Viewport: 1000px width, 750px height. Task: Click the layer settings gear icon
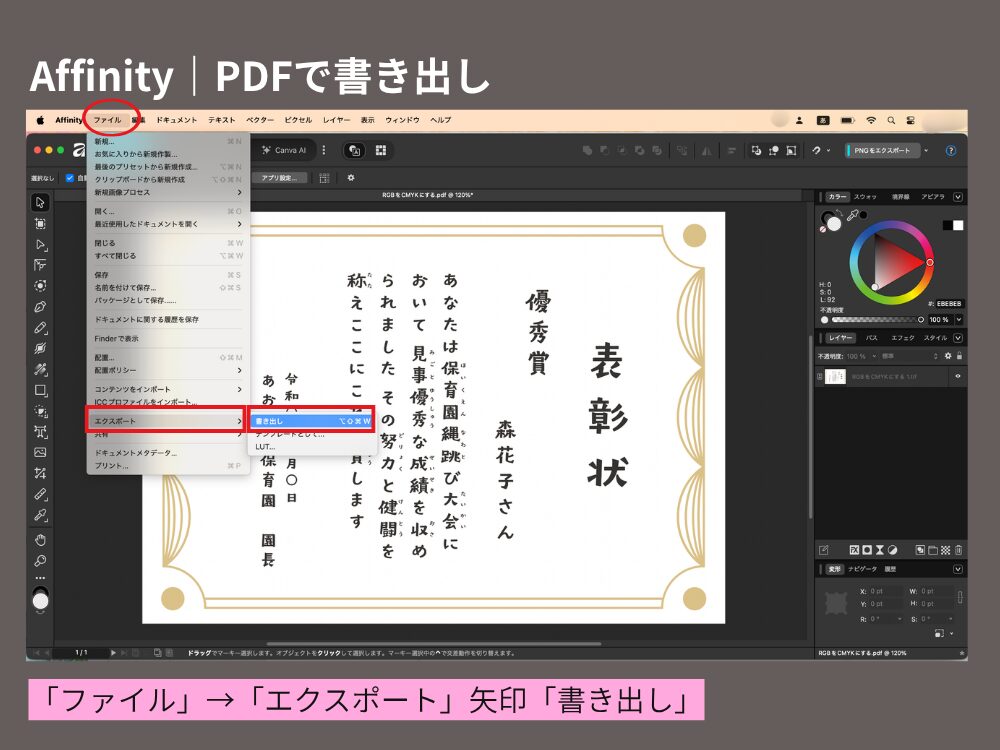[x=948, y=356]
